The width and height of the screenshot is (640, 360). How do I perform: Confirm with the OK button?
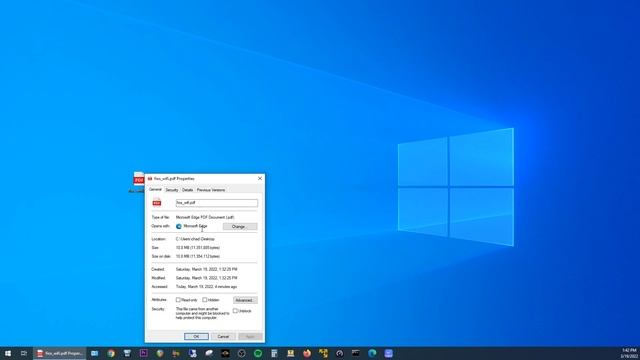click(x=196, y=336)
